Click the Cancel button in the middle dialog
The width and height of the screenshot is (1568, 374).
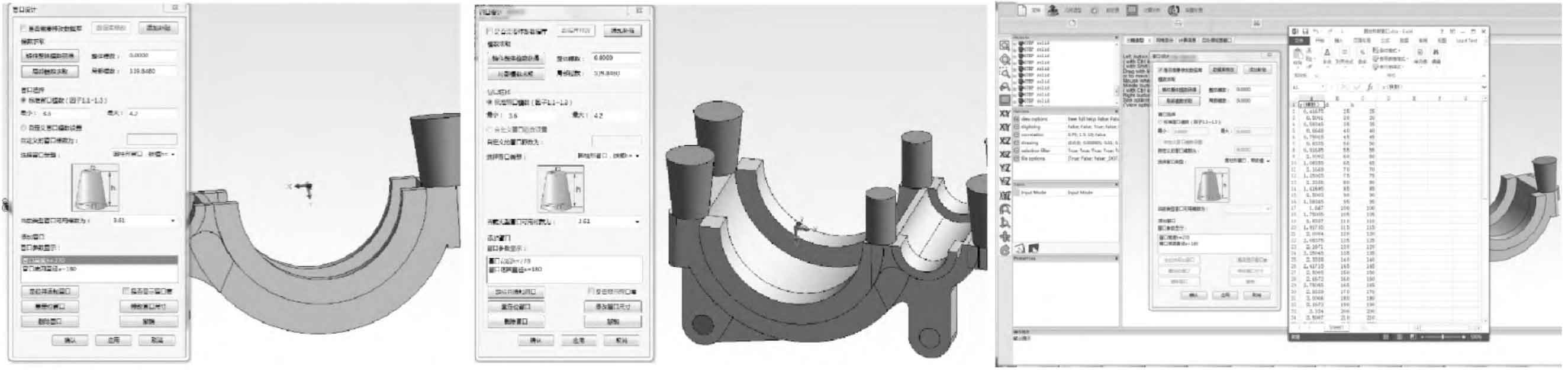point(622,340)
